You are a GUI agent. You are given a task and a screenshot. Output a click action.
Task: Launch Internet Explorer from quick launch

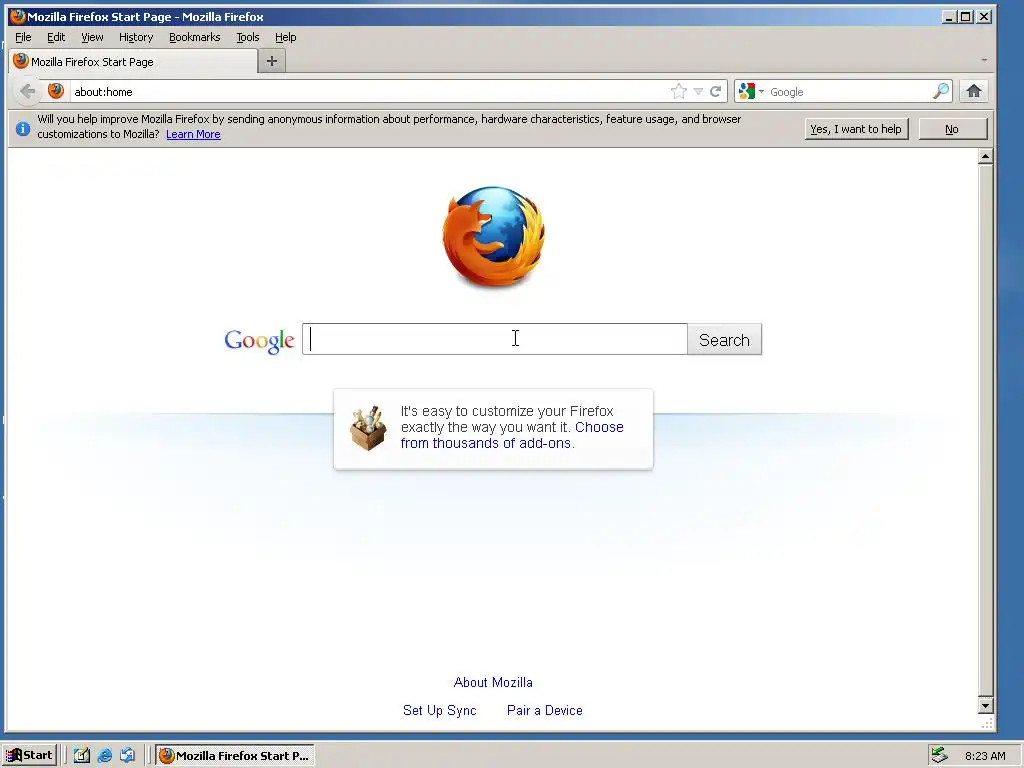104,756
